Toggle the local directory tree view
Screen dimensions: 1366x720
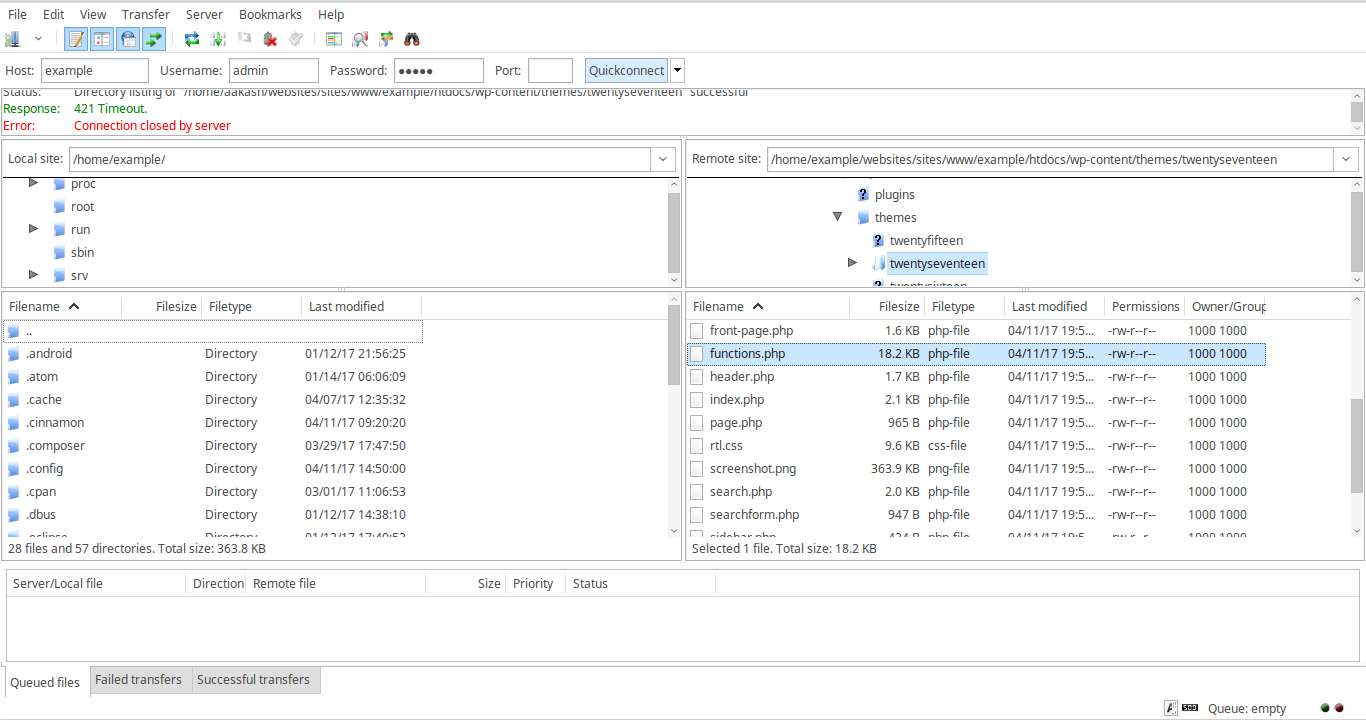(102, 38)
